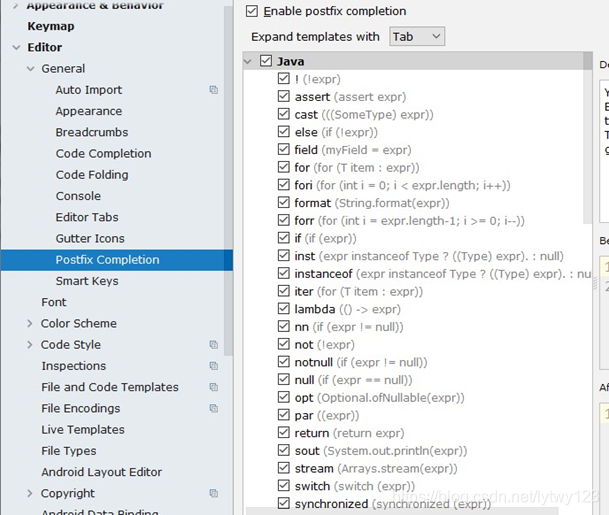Expand the Copyright node
Screen dimensions: 609x515
point(30,493)
